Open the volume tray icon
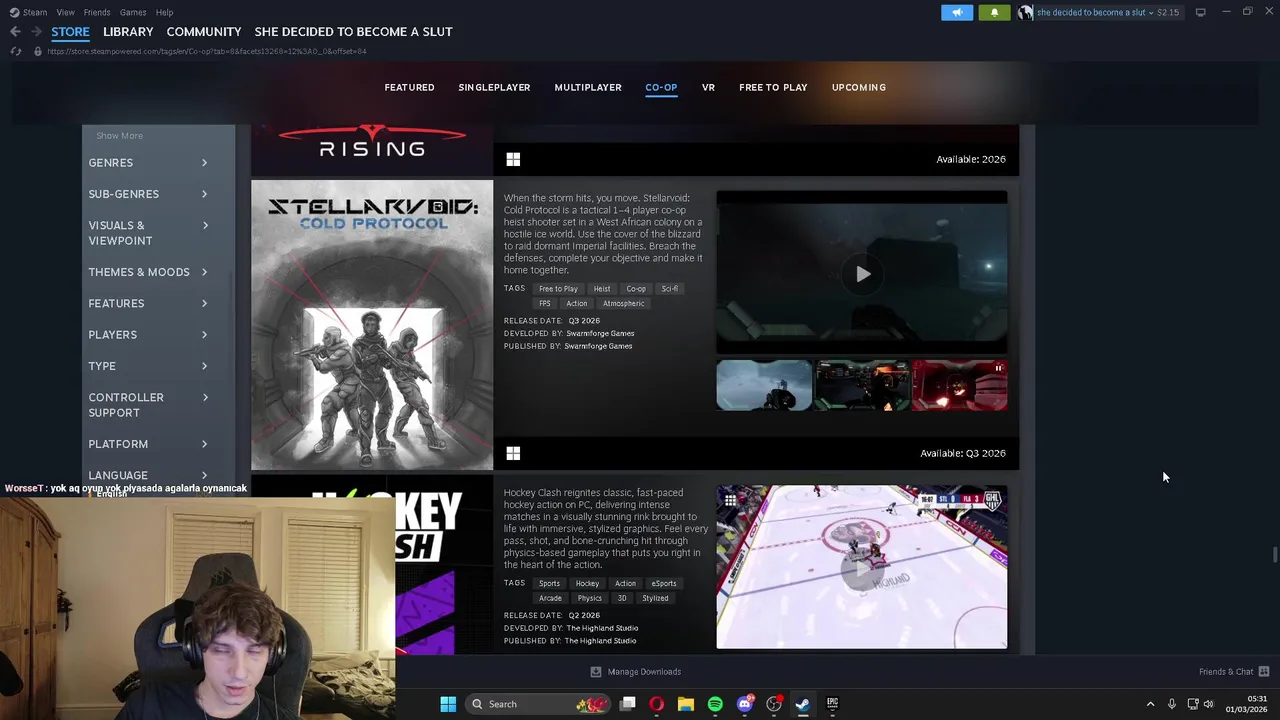Screen dimensions: 1280x720 click(x=1208, y=704)
